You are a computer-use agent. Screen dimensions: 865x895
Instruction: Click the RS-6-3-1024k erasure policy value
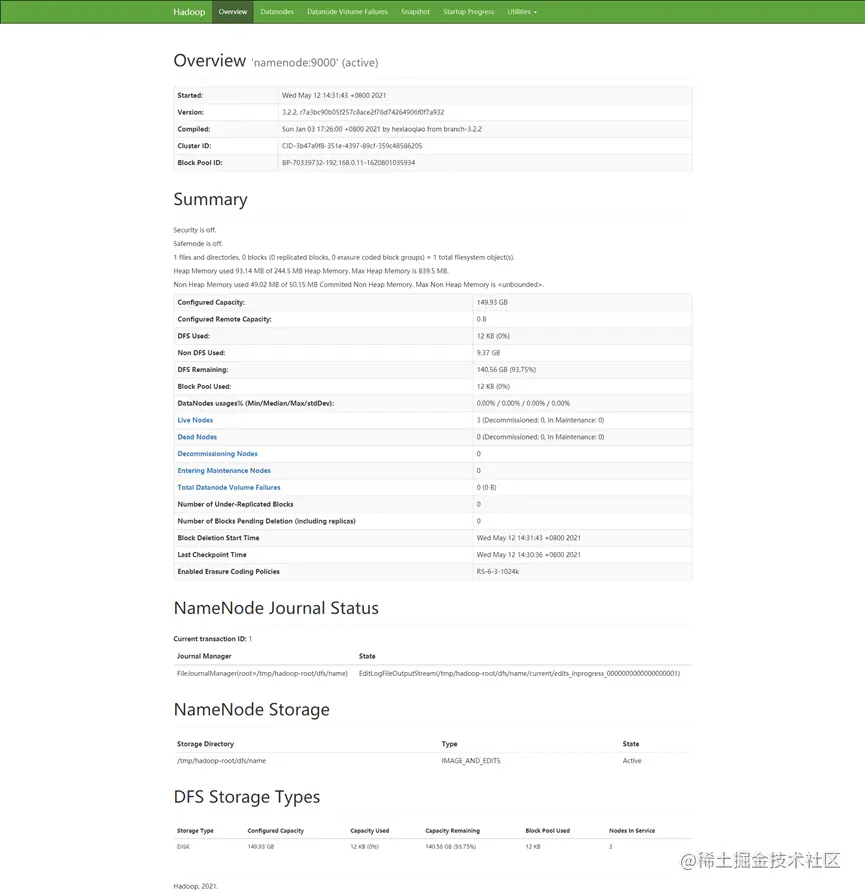coord(498,572)
